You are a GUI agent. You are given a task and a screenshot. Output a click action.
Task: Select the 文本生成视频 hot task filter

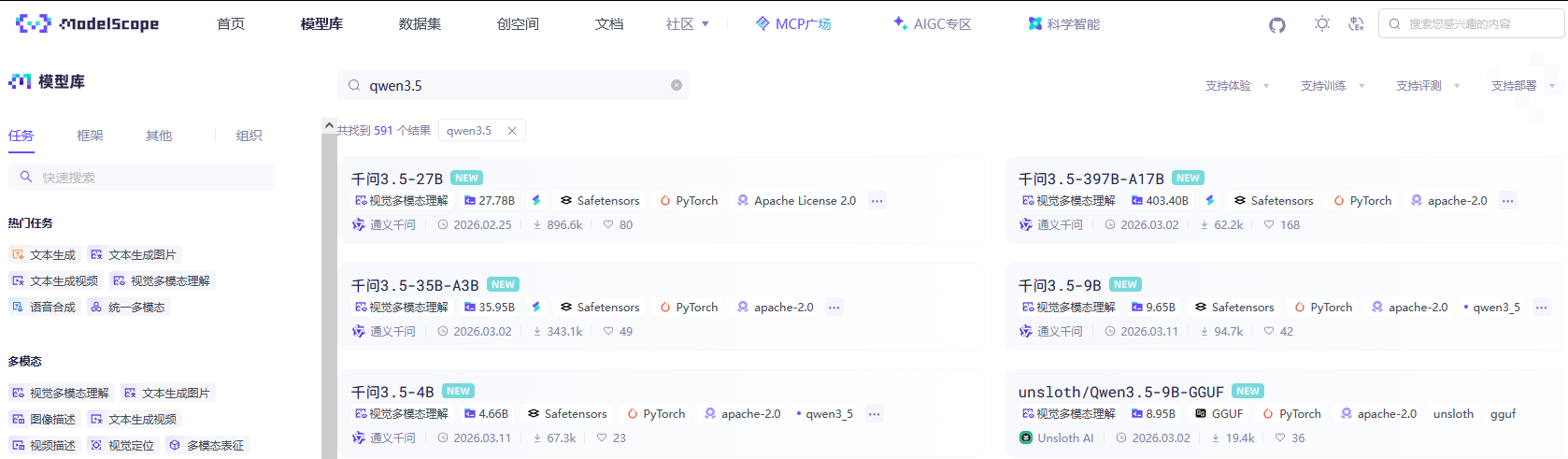point(54,280)
